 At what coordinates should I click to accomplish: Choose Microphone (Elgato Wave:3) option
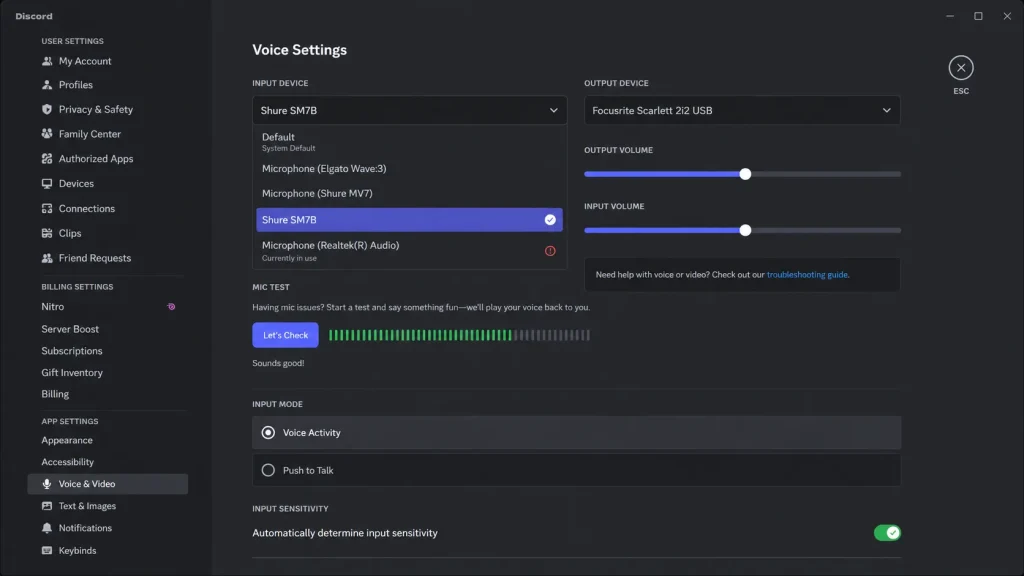[409, 168]
